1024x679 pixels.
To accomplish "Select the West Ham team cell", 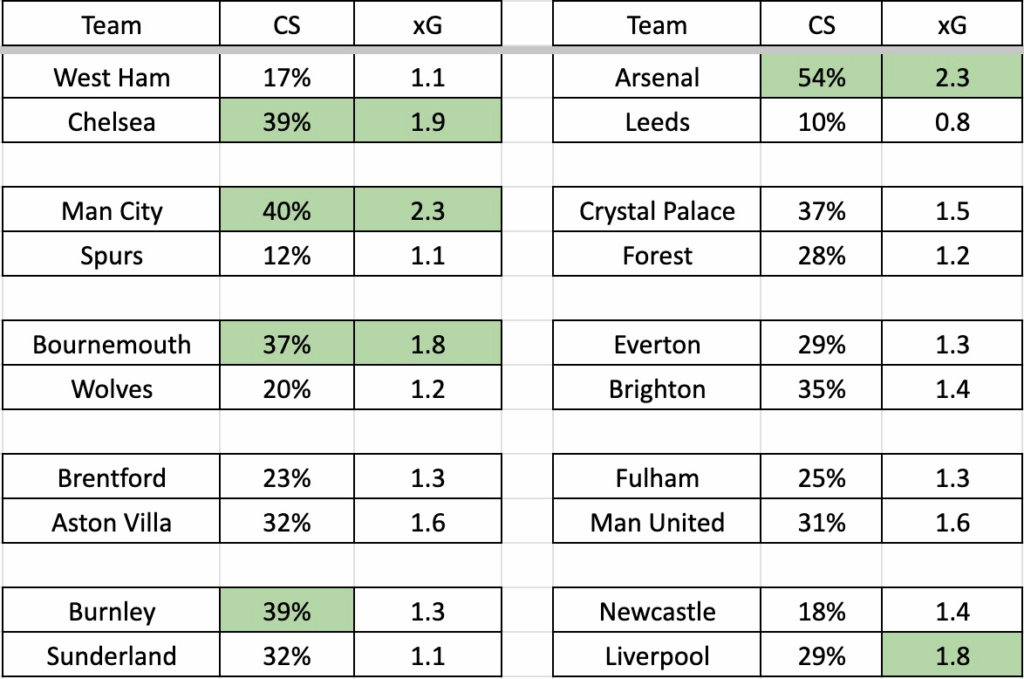I will pyautogui.click(x=111, y=77).
